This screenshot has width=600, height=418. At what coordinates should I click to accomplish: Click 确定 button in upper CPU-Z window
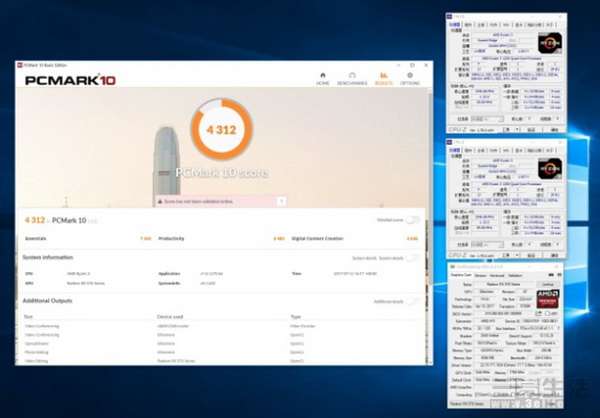tap(554, 130)
